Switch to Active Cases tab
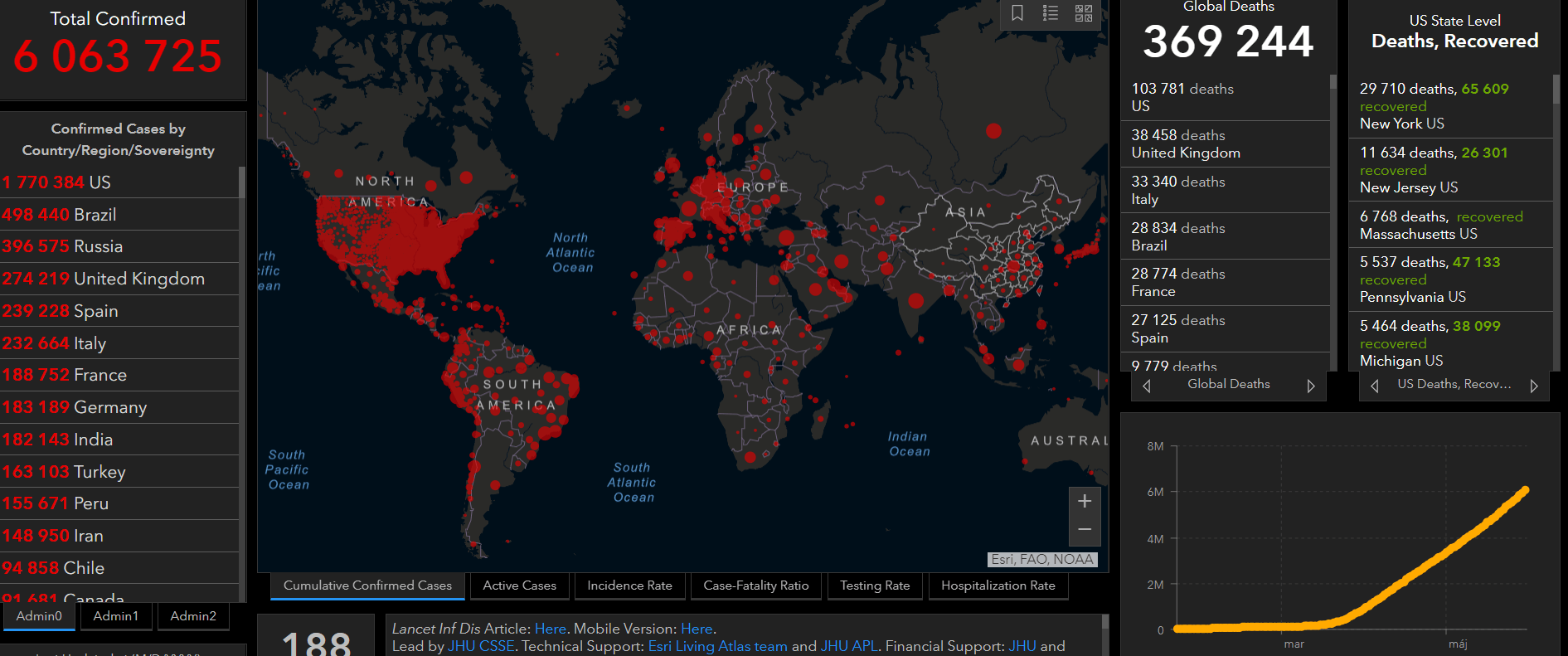The image size is (1568, 656). 519,586
